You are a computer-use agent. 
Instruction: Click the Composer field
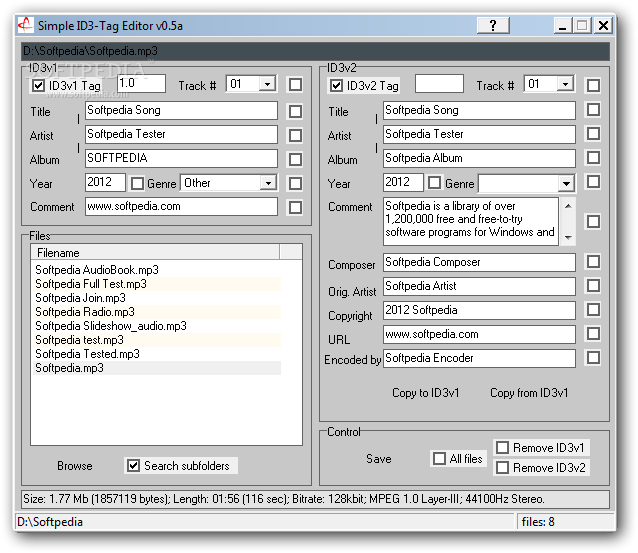click(479, 262)
